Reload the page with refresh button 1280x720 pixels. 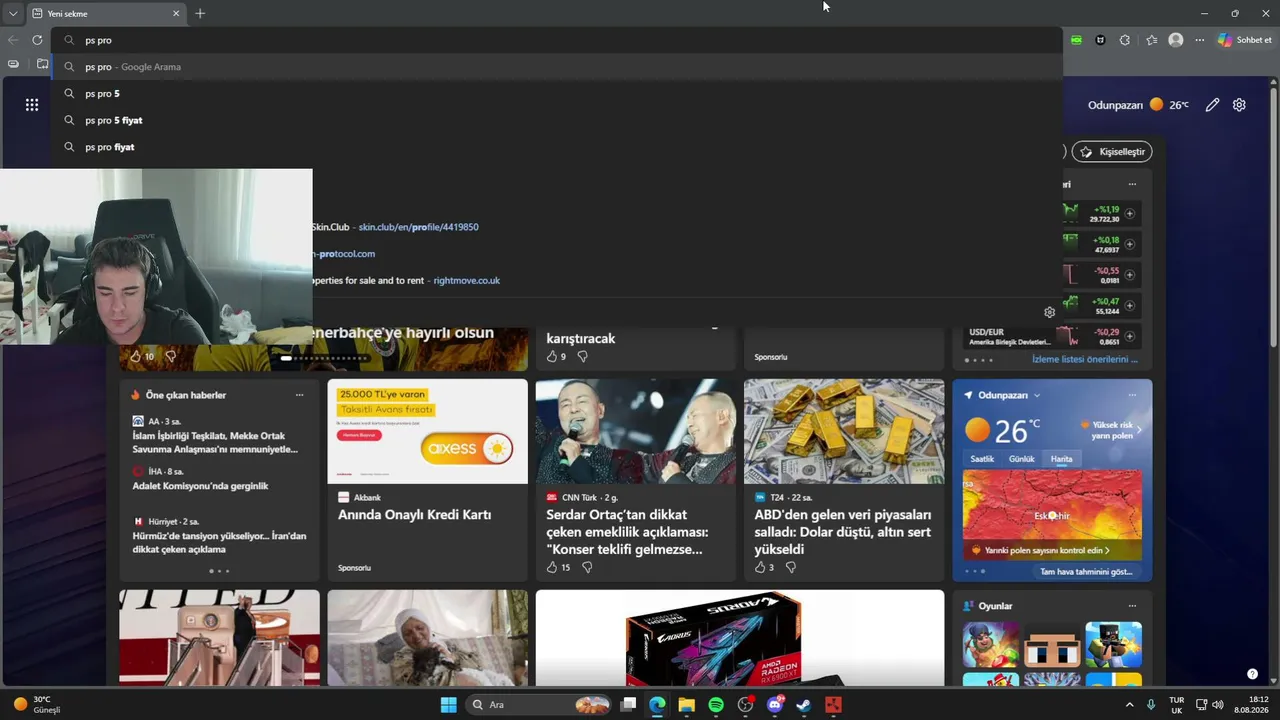[37, 40]
